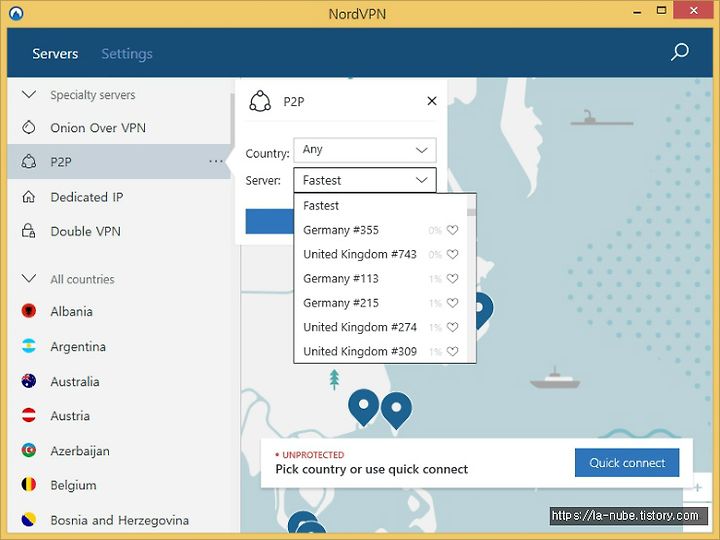Image resolution: width=720 pixels, height=540 pixels.
Task: Open P2P options three-dot menu
Action: [216, 162]
